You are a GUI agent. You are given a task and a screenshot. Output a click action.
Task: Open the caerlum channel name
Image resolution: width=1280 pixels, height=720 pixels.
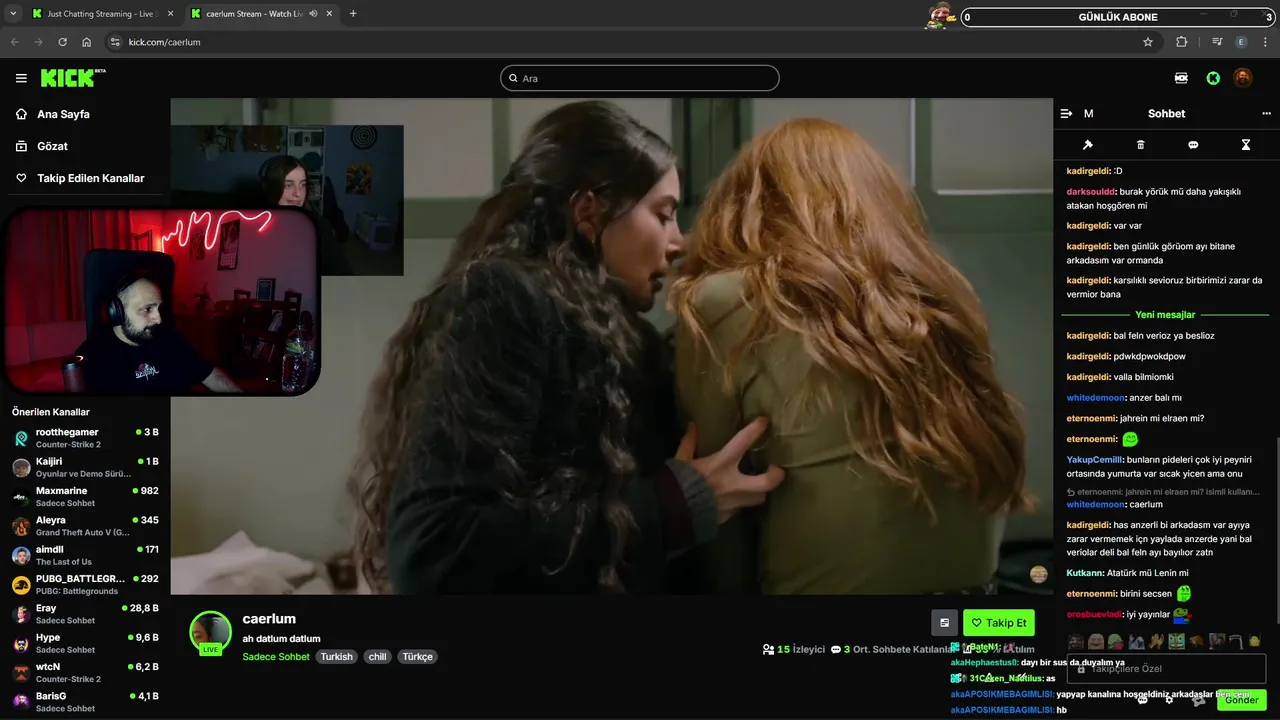click(x=269, y=619)
